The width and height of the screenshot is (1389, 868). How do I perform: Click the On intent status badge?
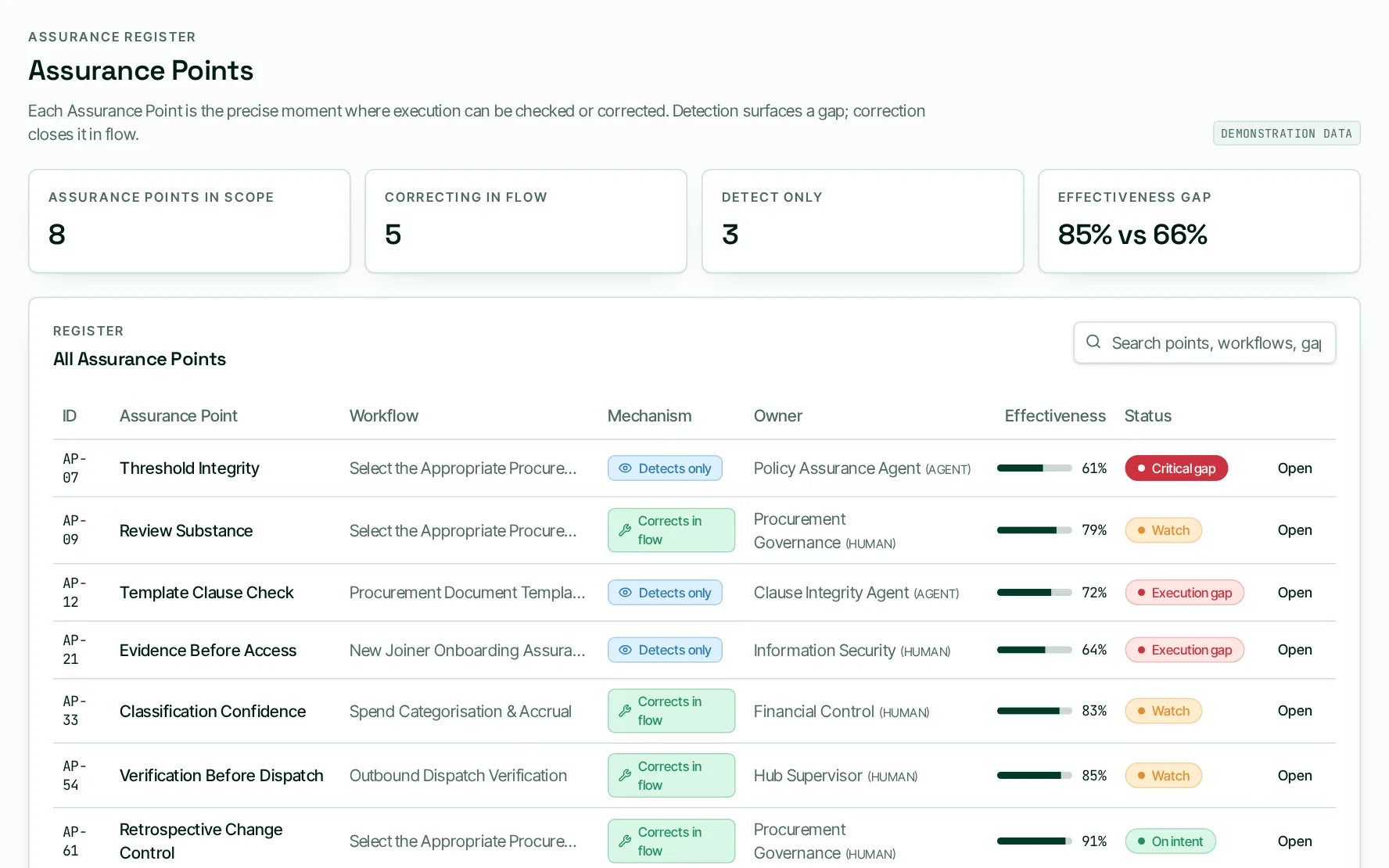1170,841
